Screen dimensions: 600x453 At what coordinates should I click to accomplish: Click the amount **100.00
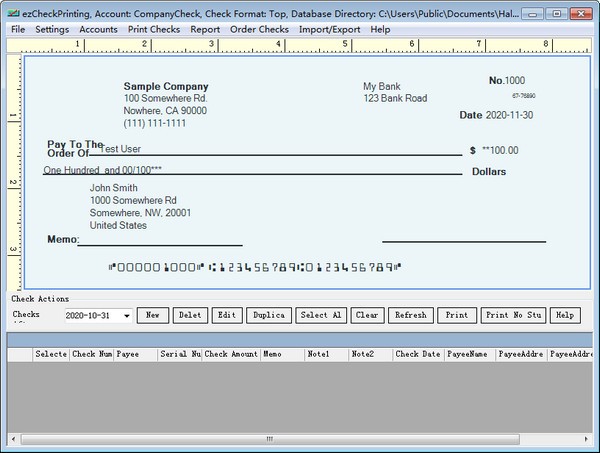coord(500,150)
